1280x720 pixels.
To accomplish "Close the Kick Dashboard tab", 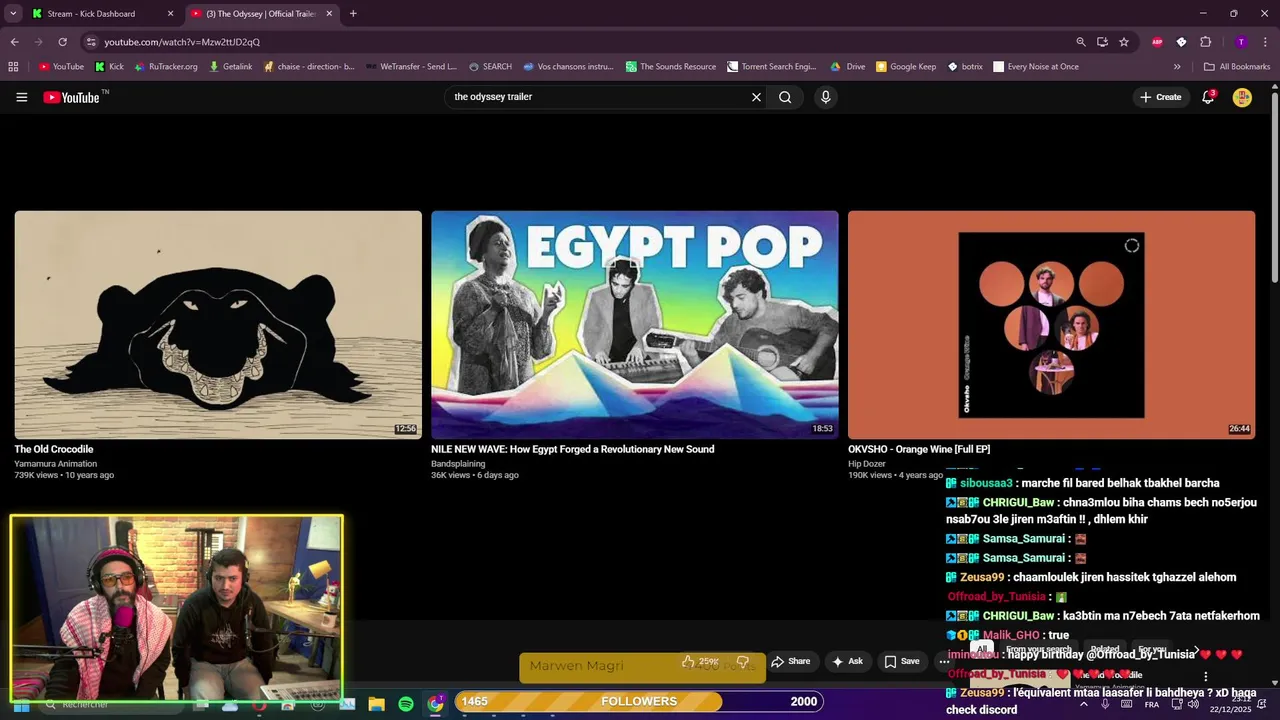I will 170,14.
